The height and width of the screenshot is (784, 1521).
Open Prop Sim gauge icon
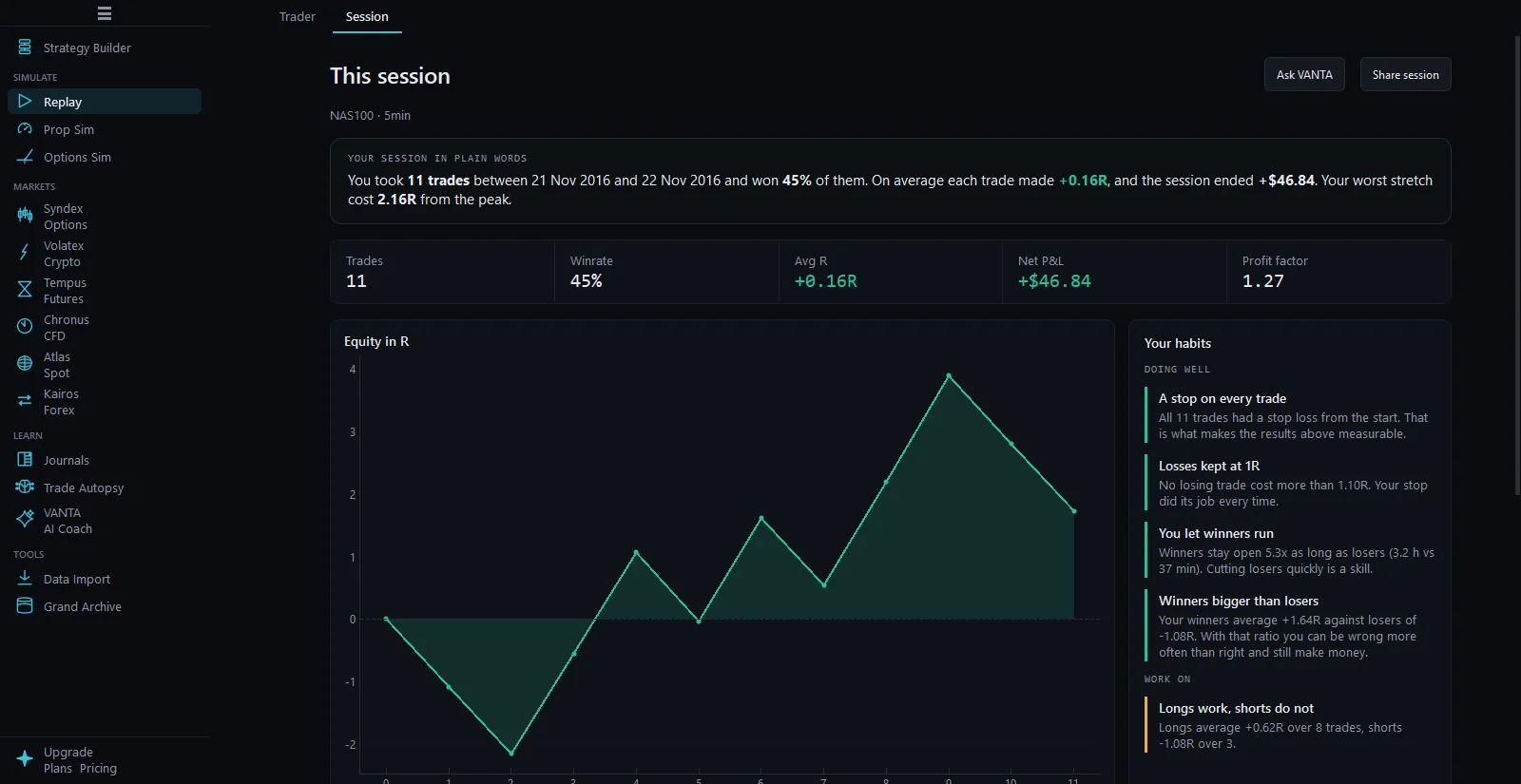25,128
